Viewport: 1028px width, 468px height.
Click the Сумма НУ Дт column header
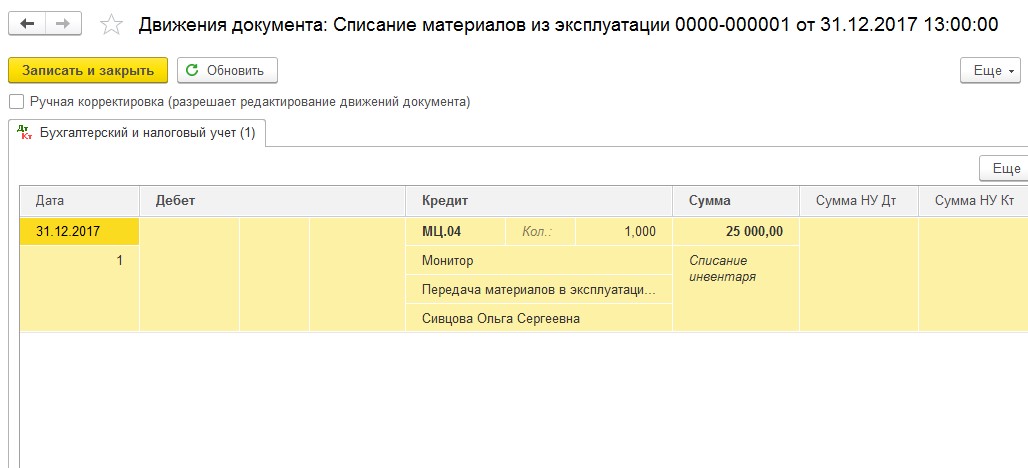[x=857, y=201]
